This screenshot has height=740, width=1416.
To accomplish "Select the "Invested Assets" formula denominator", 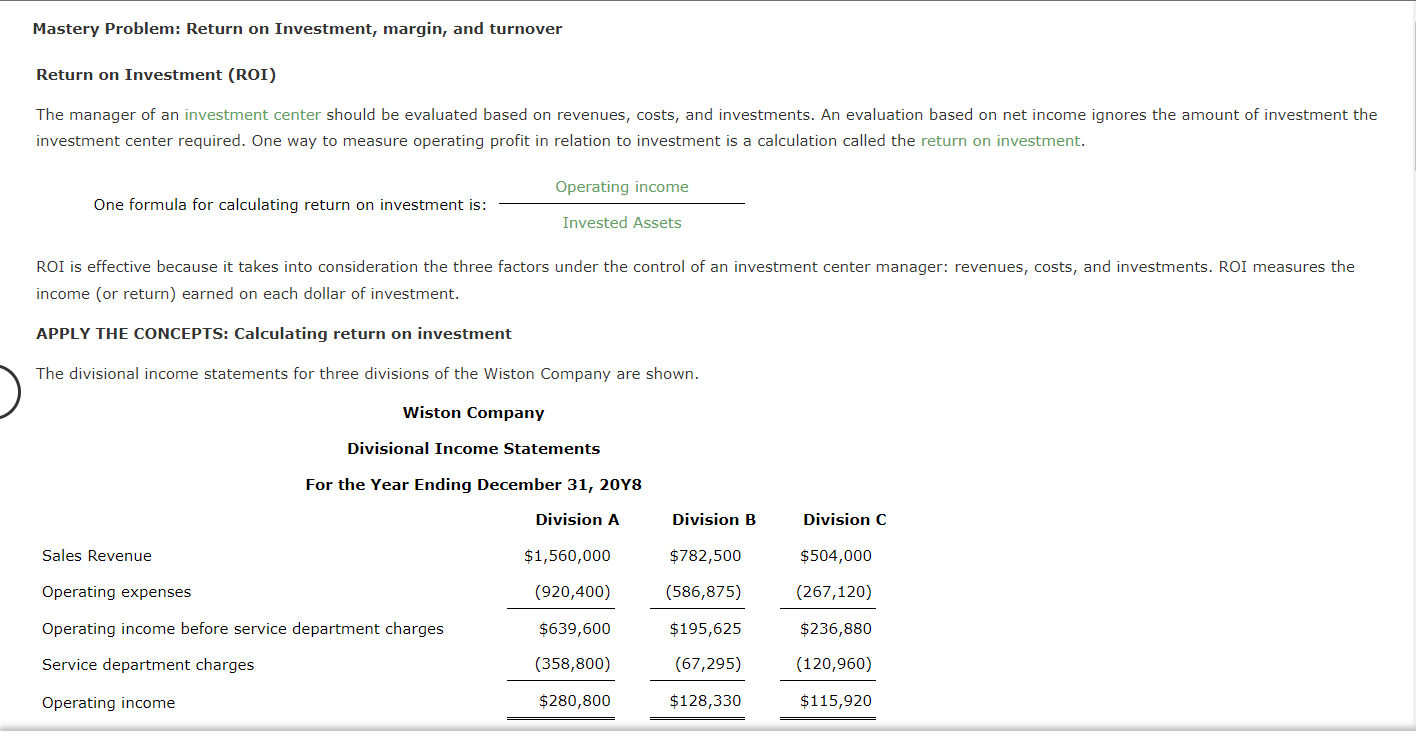I will pyautogui.click(x=622, y=222).
